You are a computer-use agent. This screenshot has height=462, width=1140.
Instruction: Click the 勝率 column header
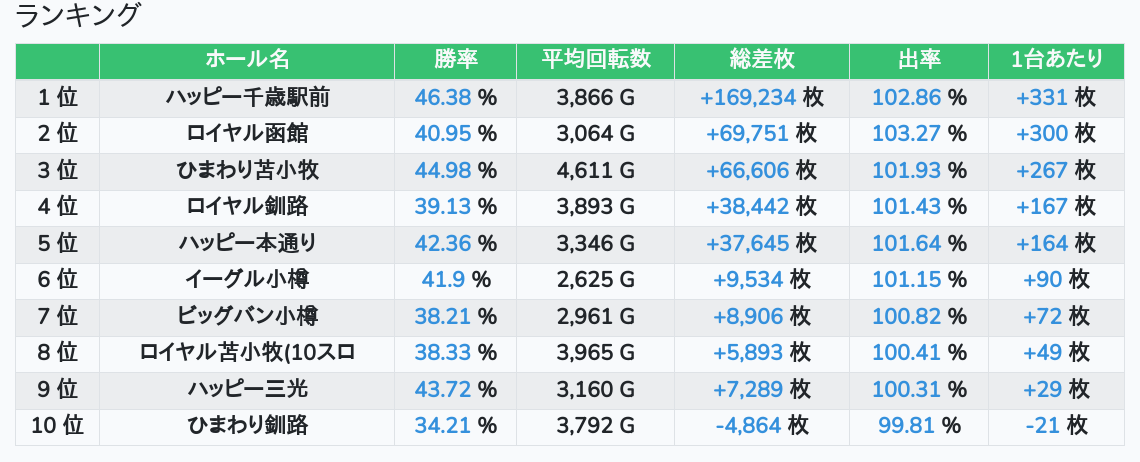455,60
